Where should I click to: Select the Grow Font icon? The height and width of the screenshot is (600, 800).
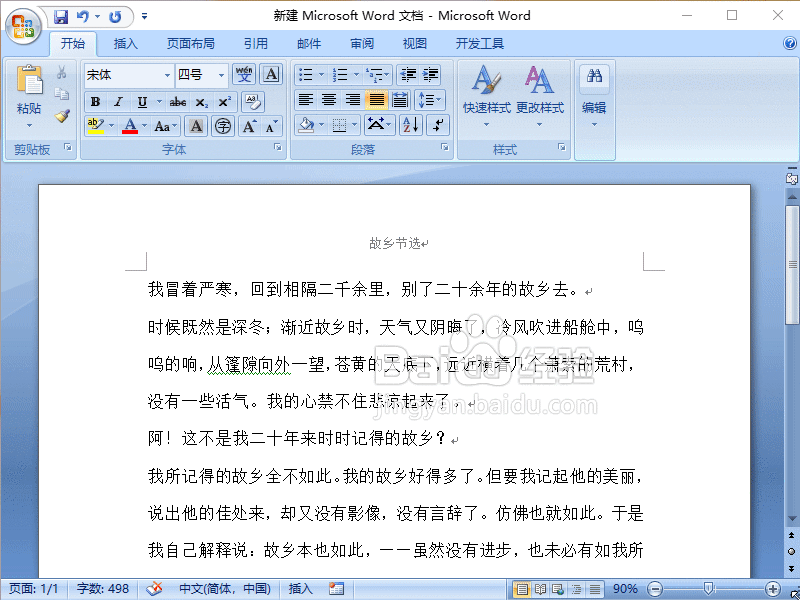[x=250, y=125]
